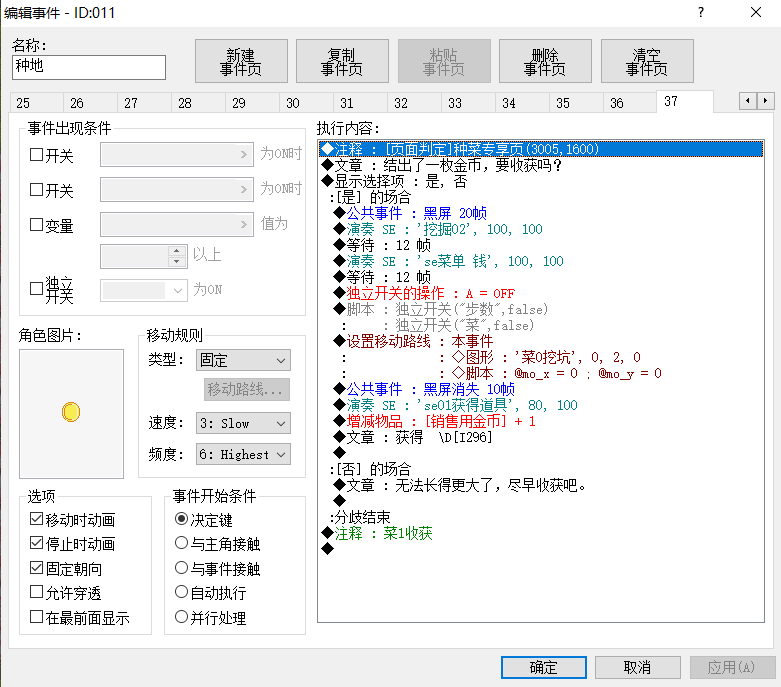Viewport: 781px width, 687px height.
Task: Select 与主角接触 trigger radio button
Action: tap(181, 543)
